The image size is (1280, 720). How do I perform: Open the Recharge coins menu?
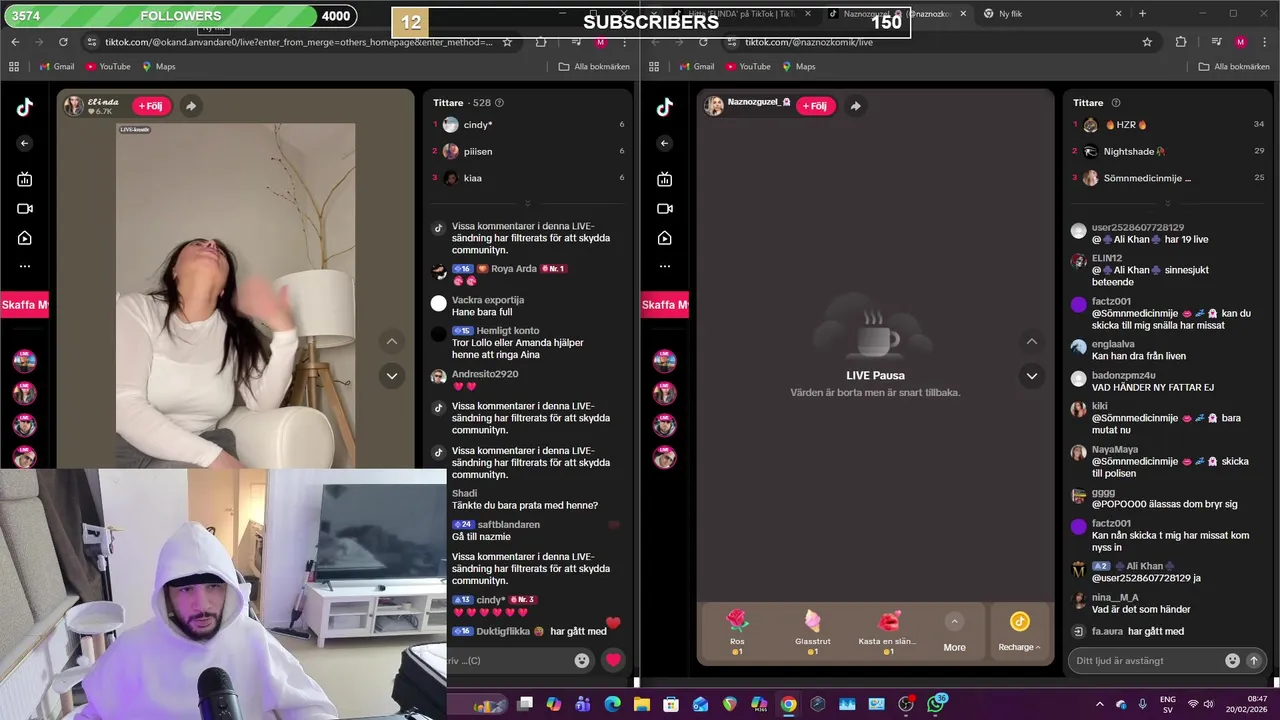pyautogui.click(x=1019, y=632)
